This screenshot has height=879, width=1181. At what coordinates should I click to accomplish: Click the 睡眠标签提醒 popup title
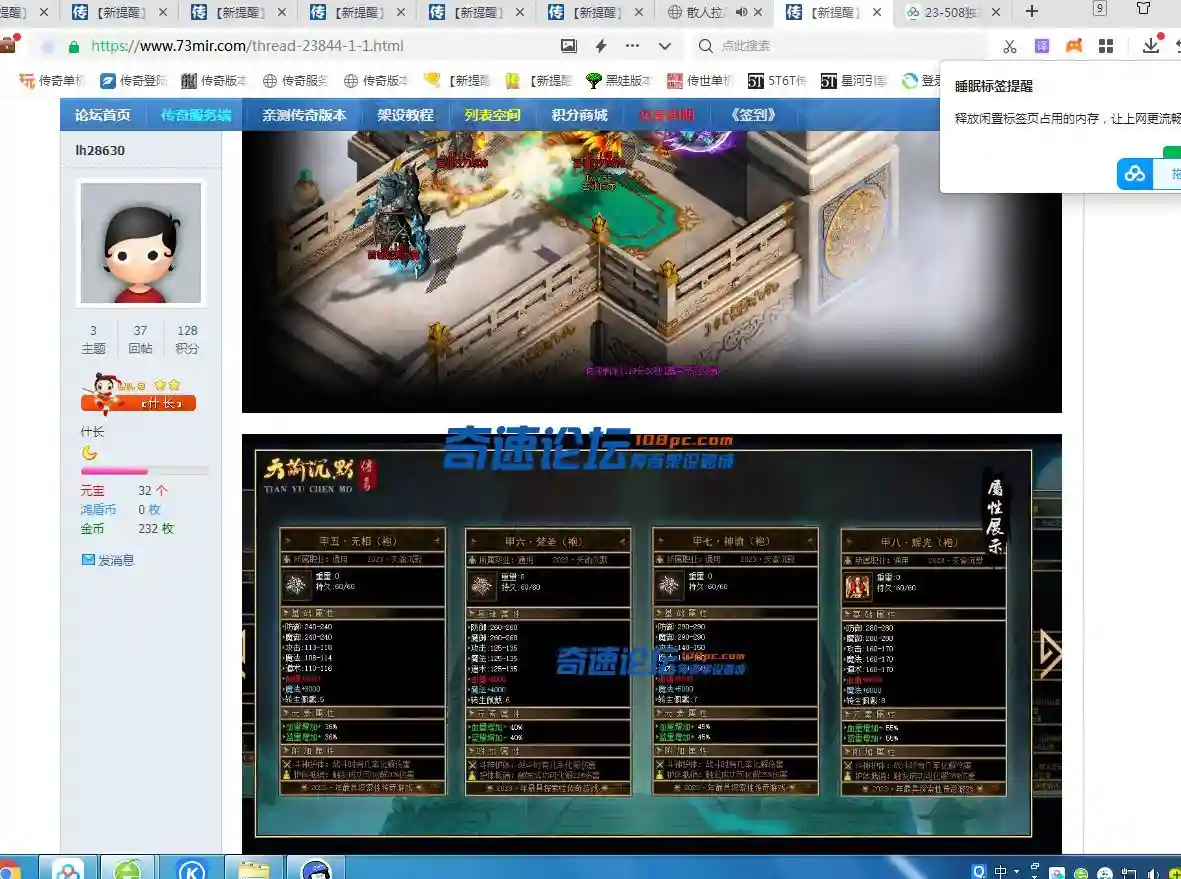click(x=993, y=86)
